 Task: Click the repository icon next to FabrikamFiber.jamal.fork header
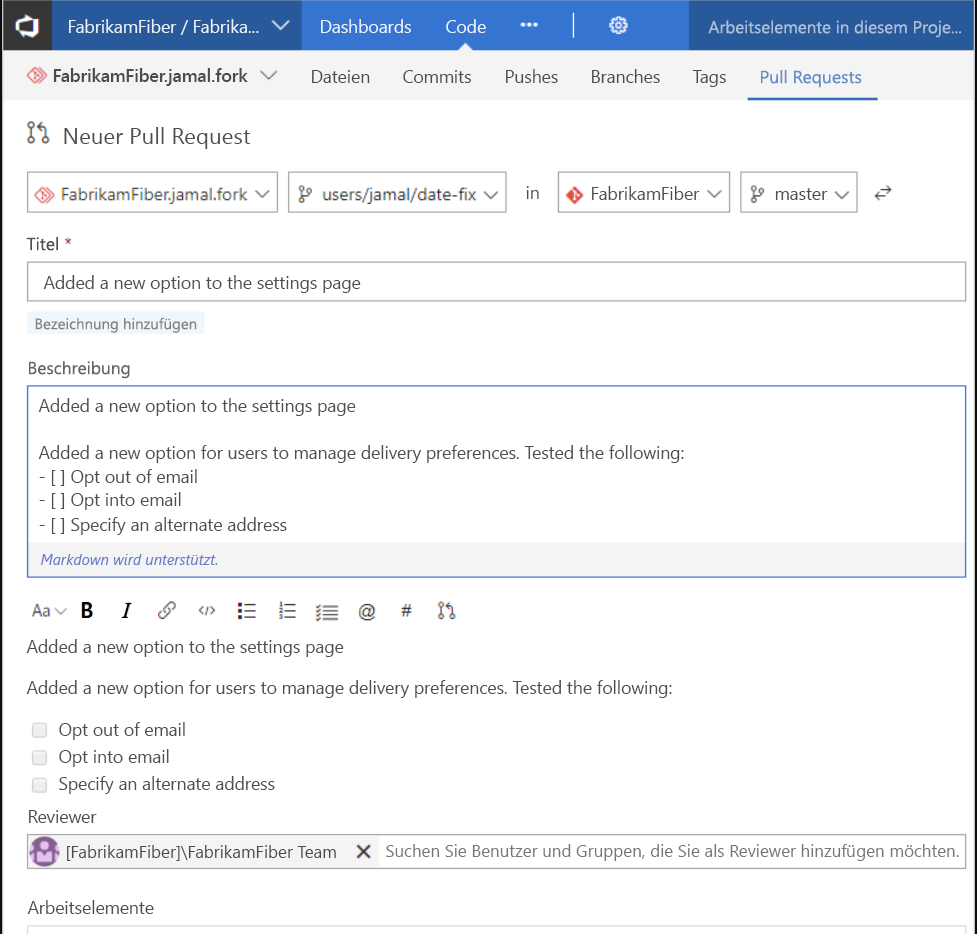coord(37,76)
